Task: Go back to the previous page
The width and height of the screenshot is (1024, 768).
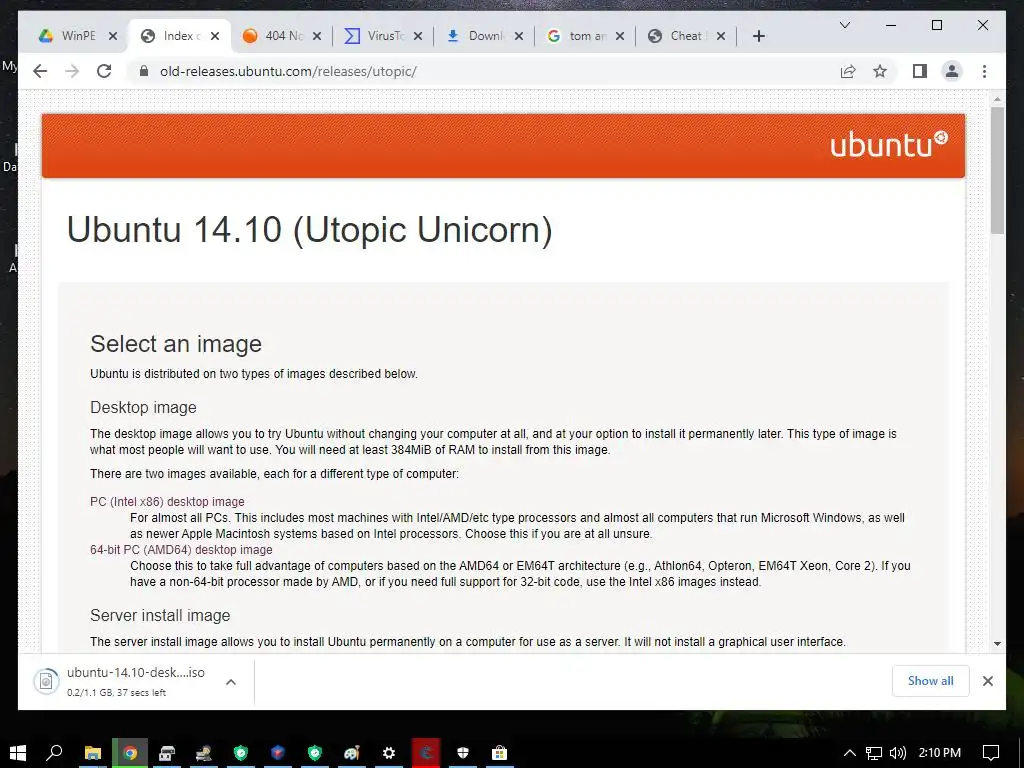Action: [40, 71]
